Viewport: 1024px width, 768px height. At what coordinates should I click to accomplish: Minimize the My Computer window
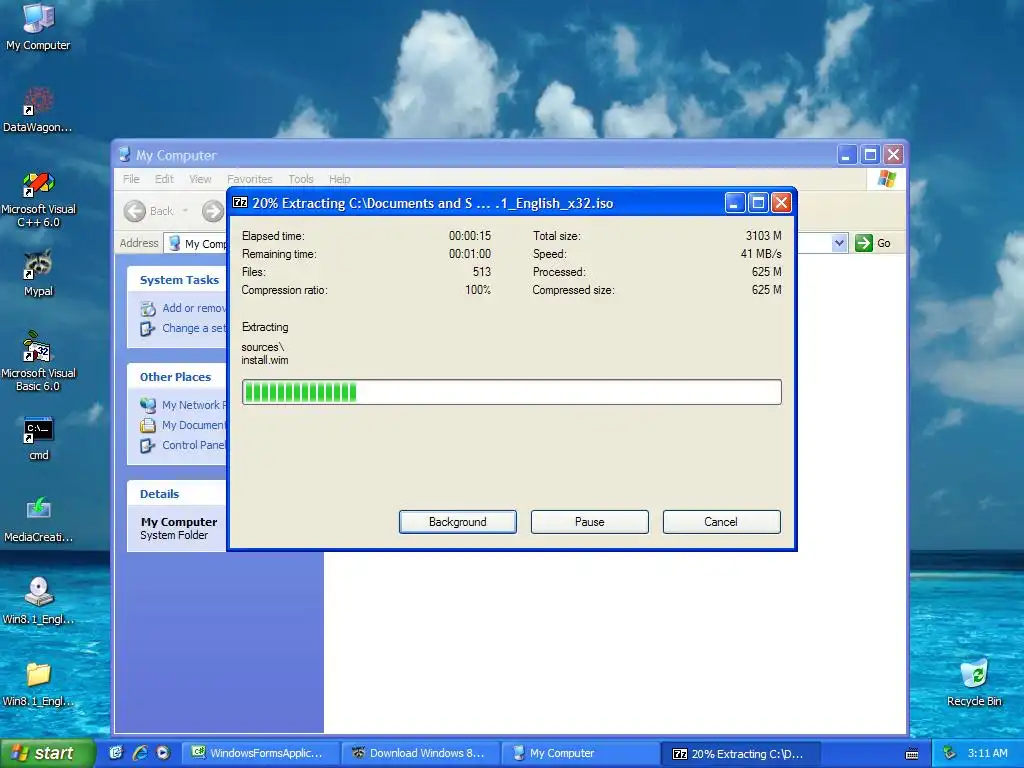pyautogui.click(x=846, y=155)
